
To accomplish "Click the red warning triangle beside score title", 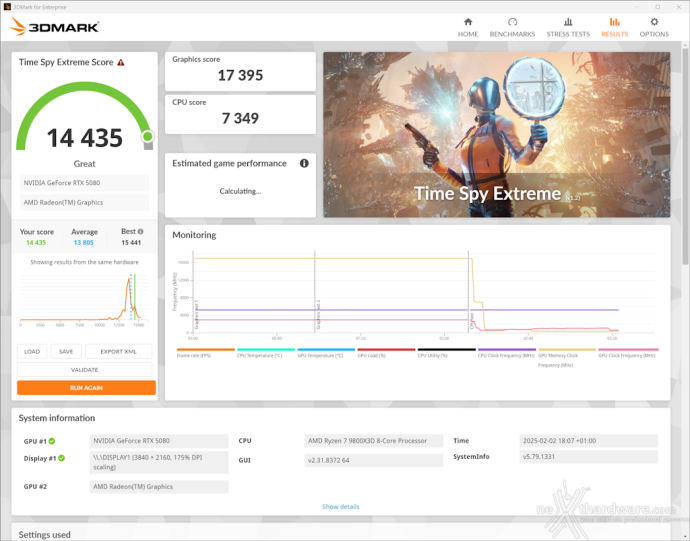I will pos(121,63).
